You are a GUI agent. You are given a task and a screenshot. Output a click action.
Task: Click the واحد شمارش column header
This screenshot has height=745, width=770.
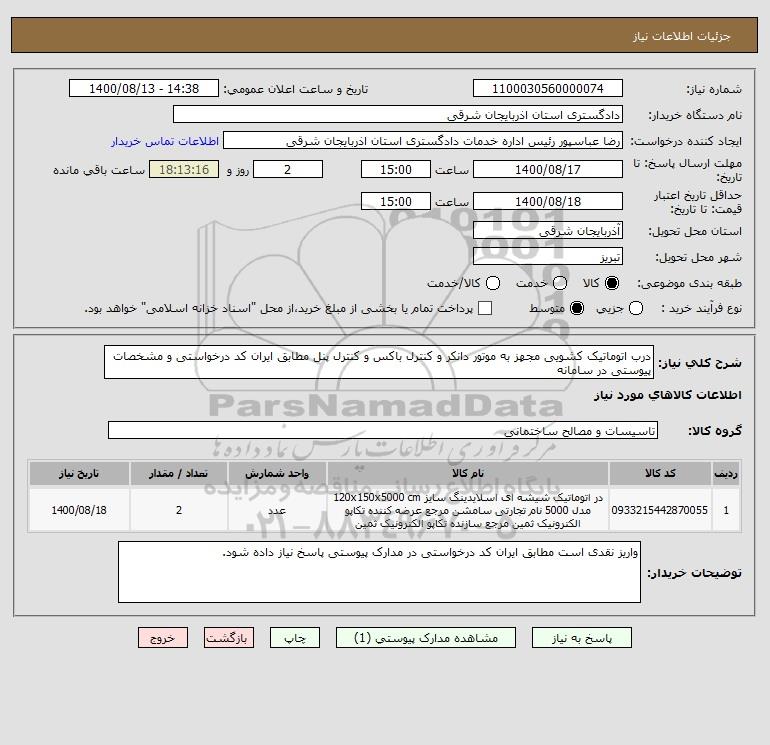tap(277, 473)
